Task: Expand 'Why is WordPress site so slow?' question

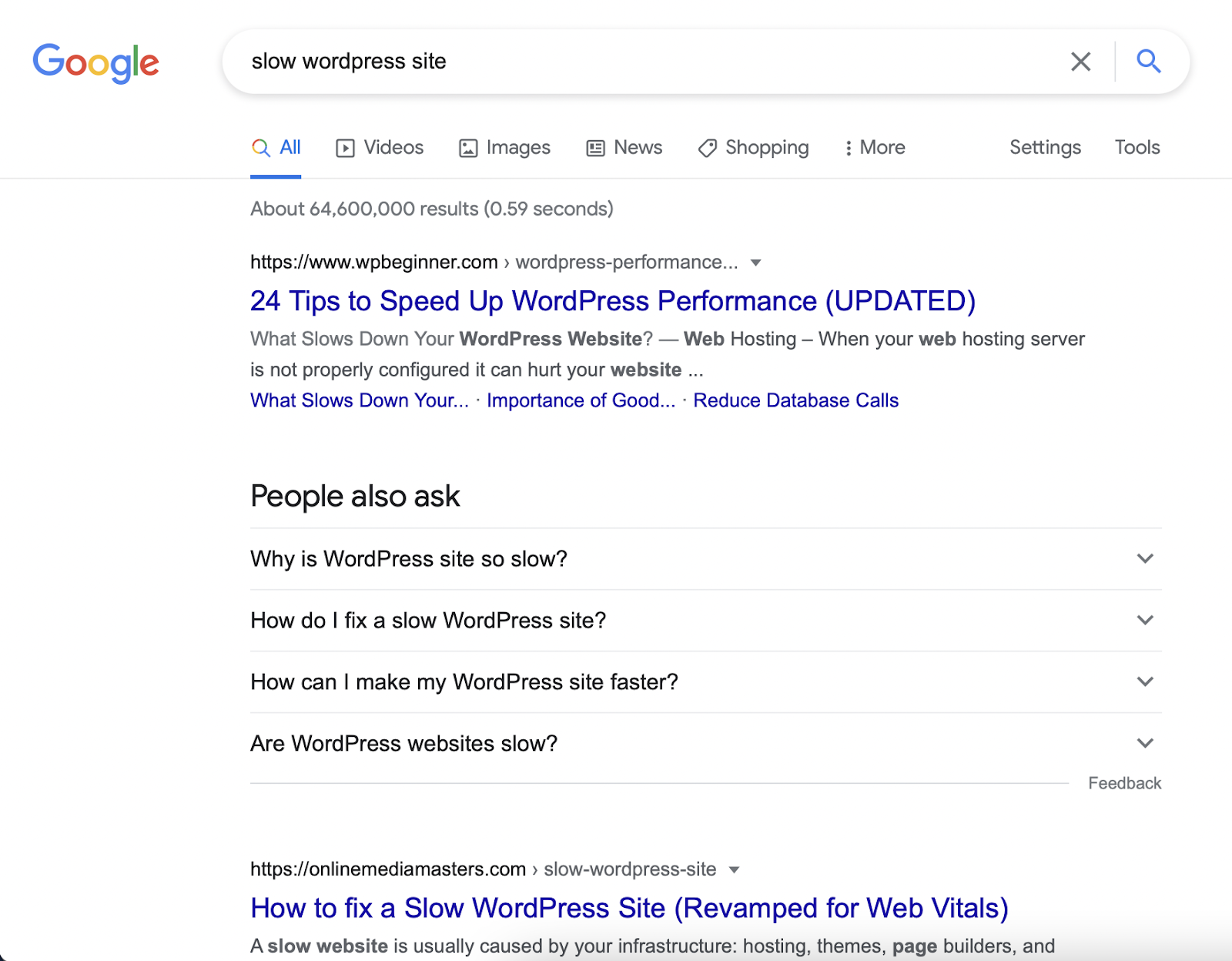Action: [x=706, y=559]
